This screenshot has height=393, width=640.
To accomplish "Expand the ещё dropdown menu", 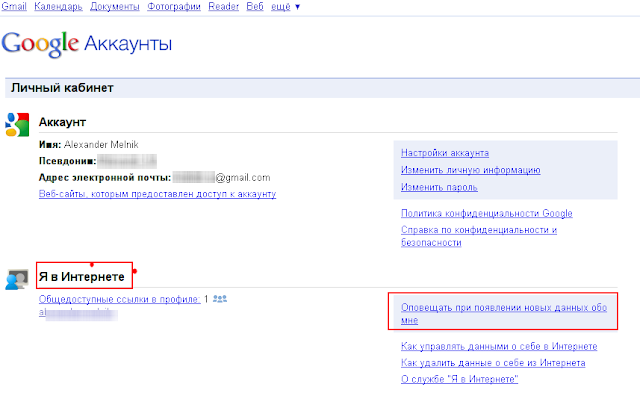I will (x=286, y=7).
